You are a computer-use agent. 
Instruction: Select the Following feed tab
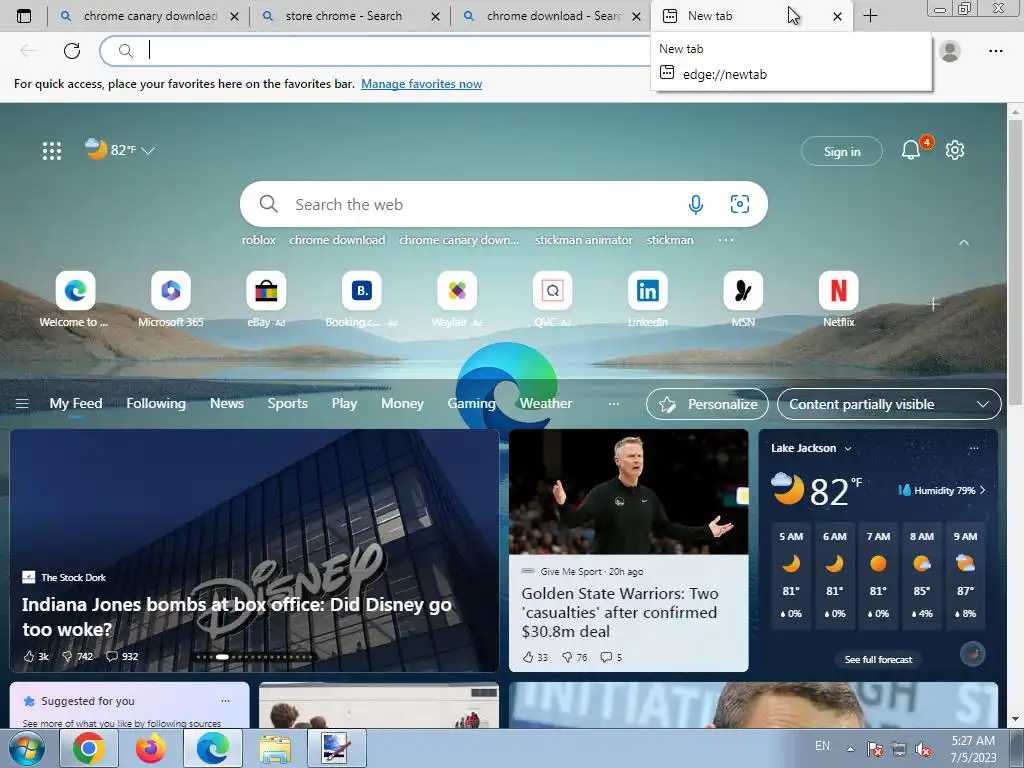(156, 404)
